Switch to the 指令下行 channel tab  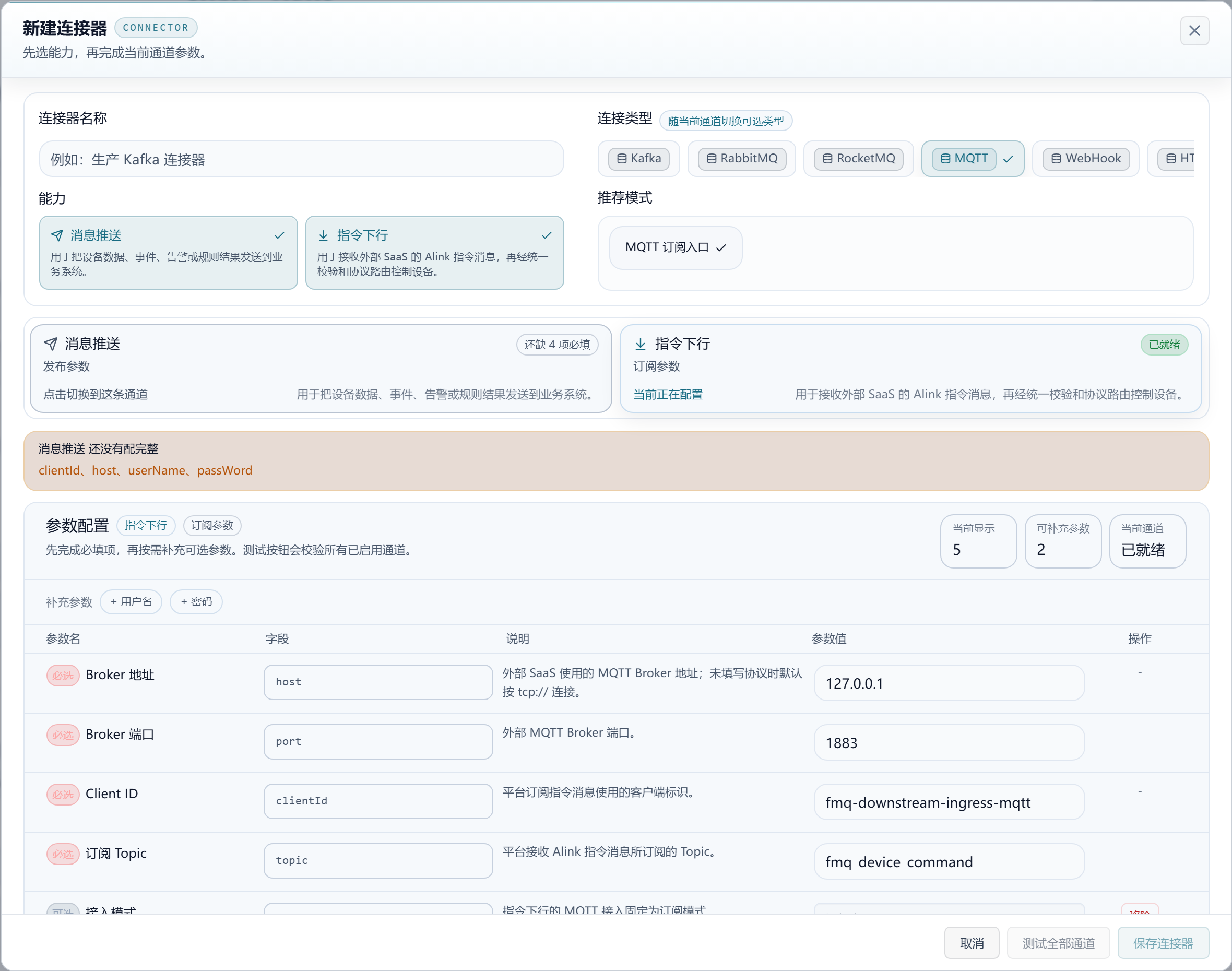coord(910,369)
